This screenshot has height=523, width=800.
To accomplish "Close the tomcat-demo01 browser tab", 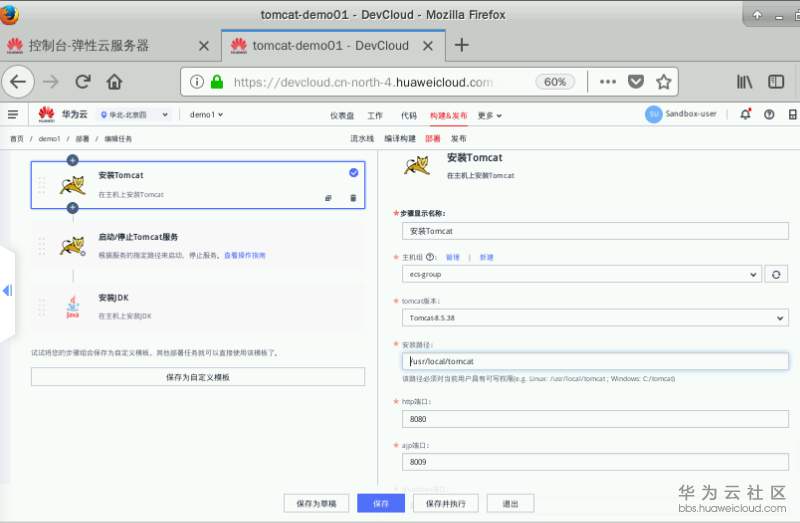I will 428,46.
